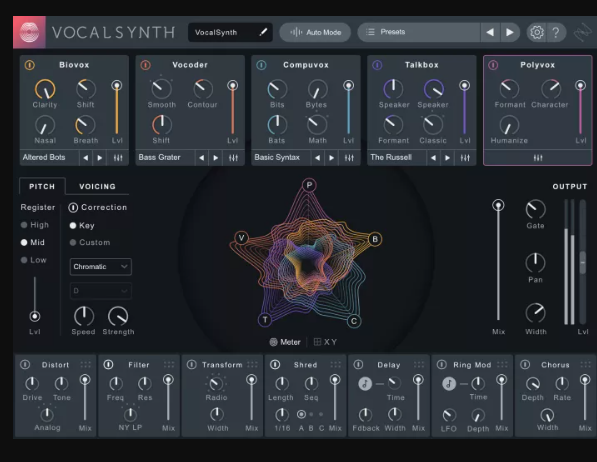Select the P node on the visualizer
The width and height of the screenshot is (597, 462).
[x=309, y=185]
